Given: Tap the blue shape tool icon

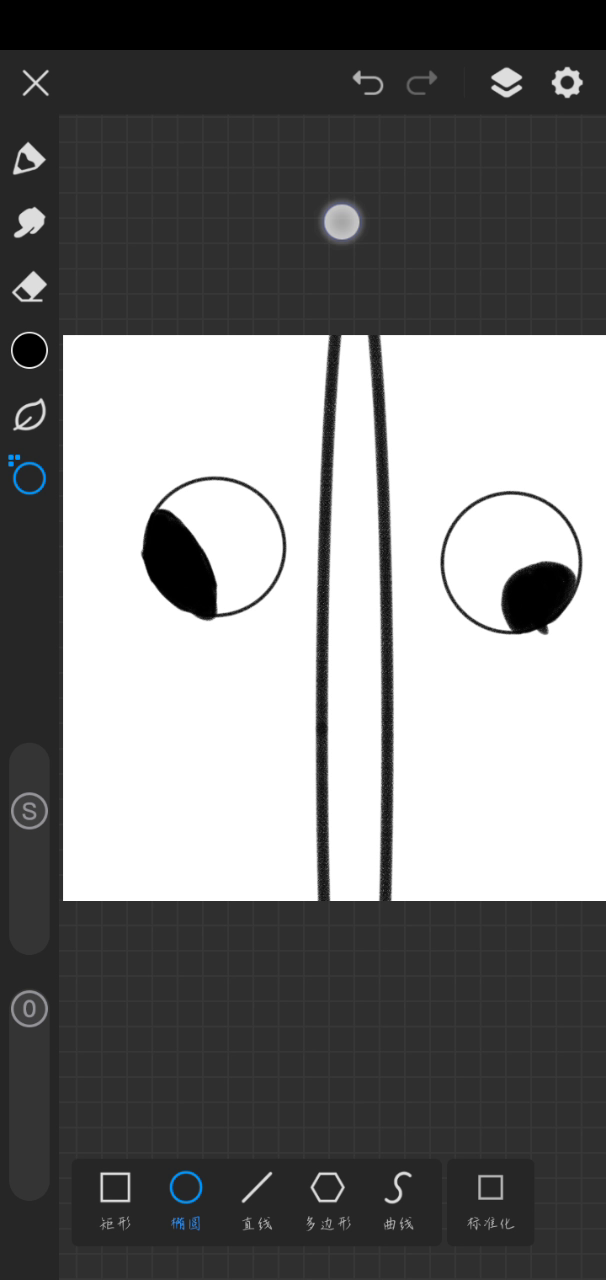Looking at the screenshot, I should pyautogui.click(x=29, y=478).
